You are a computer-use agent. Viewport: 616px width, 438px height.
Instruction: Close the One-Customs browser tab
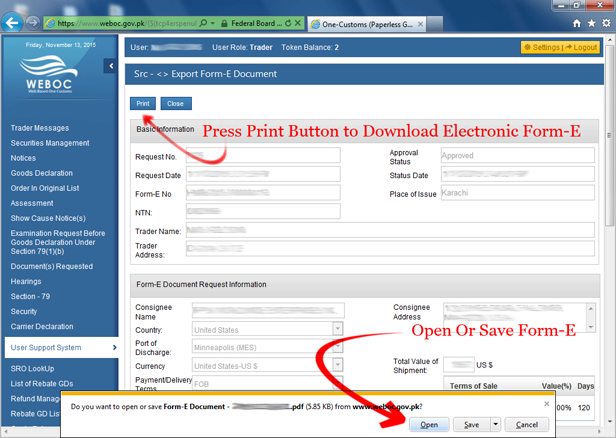420,24
